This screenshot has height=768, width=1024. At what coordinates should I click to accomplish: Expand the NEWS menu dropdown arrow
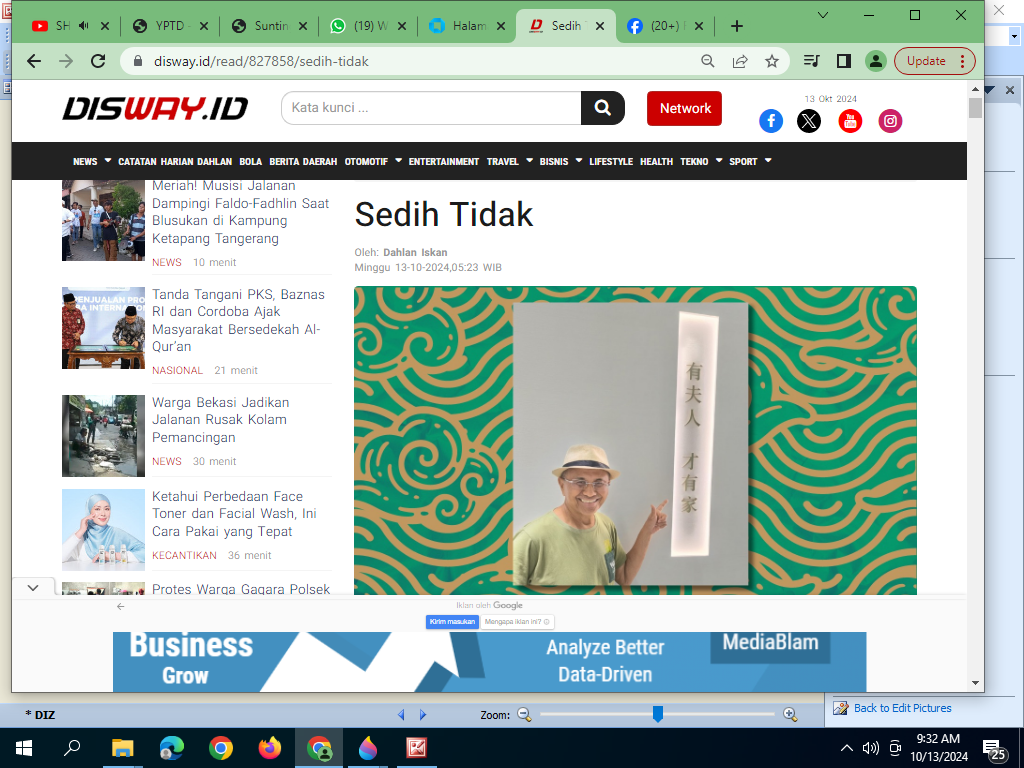107,160
